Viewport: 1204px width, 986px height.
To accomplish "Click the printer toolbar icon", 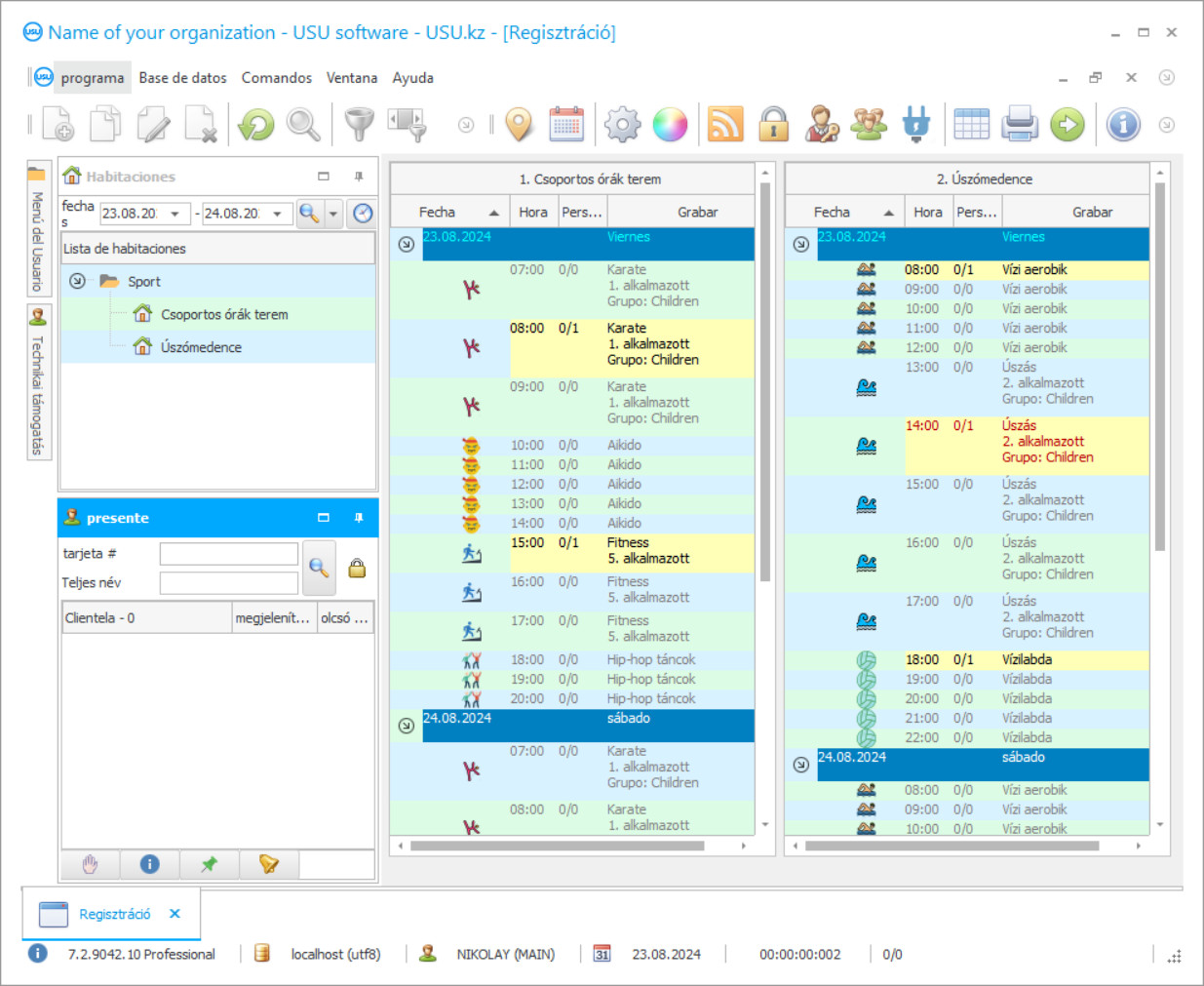I will coord(1020,125).
